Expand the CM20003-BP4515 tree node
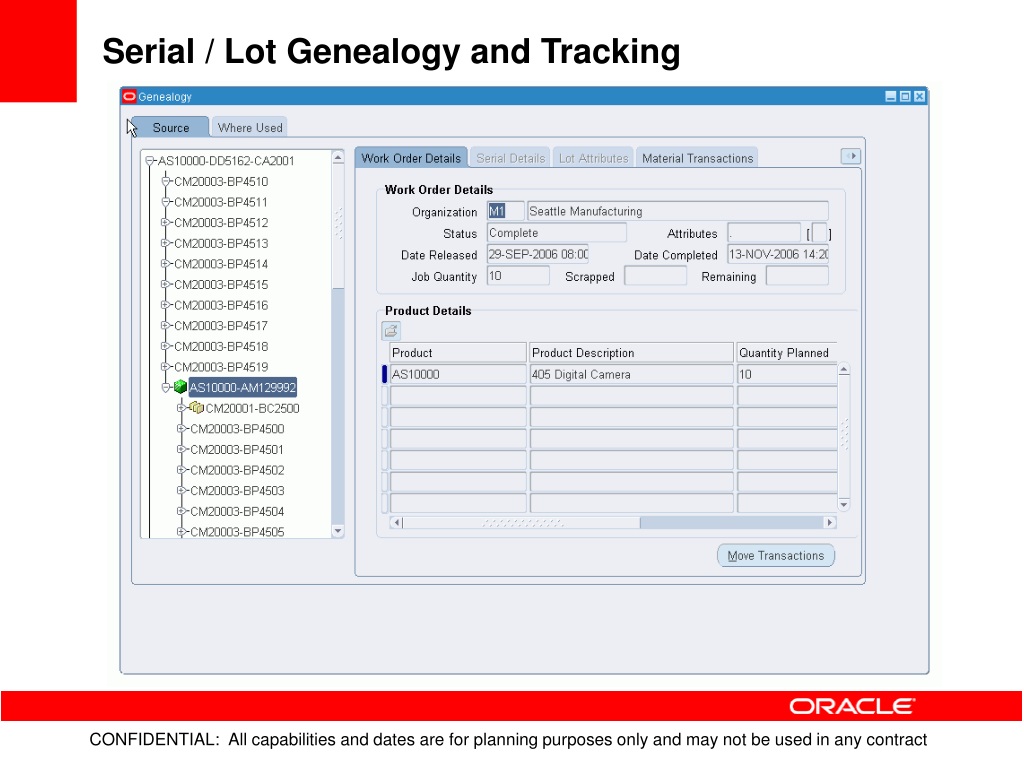The width and height of the screenshot is (1024, 768). tap(165, 285)
